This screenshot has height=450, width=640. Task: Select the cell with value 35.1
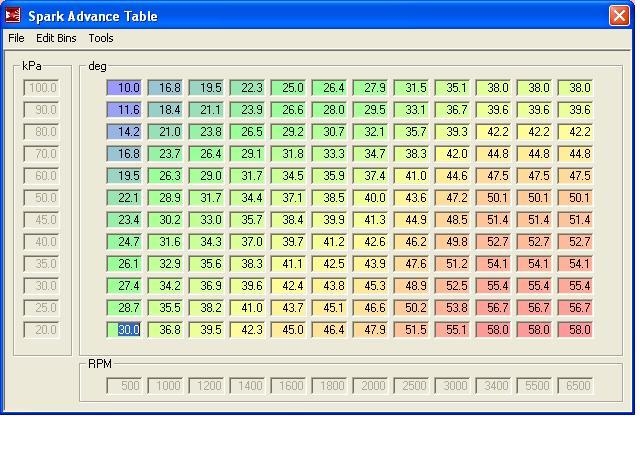click(x=453, y=88)
